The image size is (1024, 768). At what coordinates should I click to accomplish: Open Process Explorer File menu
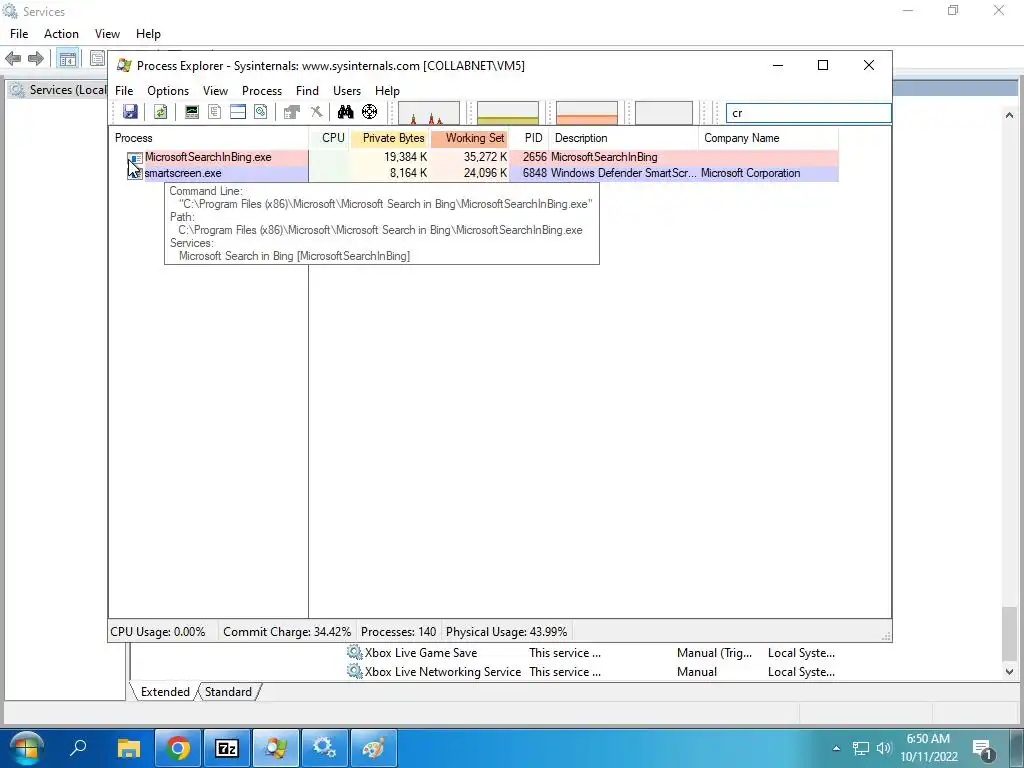[x=124, y=91]
